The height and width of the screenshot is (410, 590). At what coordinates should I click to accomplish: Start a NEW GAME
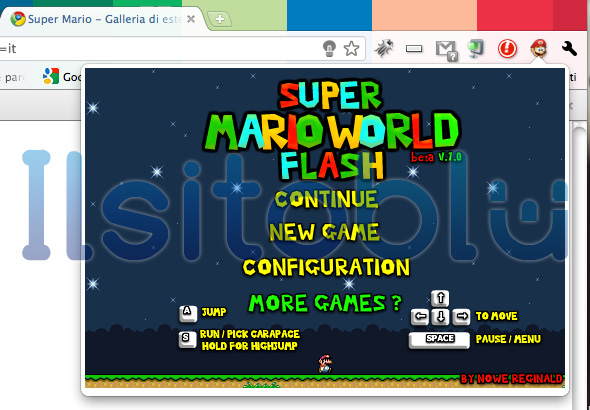(x=324, y=232)
